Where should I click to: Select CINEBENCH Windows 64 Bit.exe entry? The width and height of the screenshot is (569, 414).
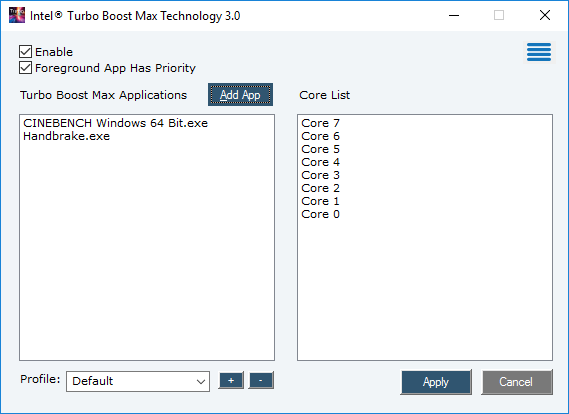115,123
